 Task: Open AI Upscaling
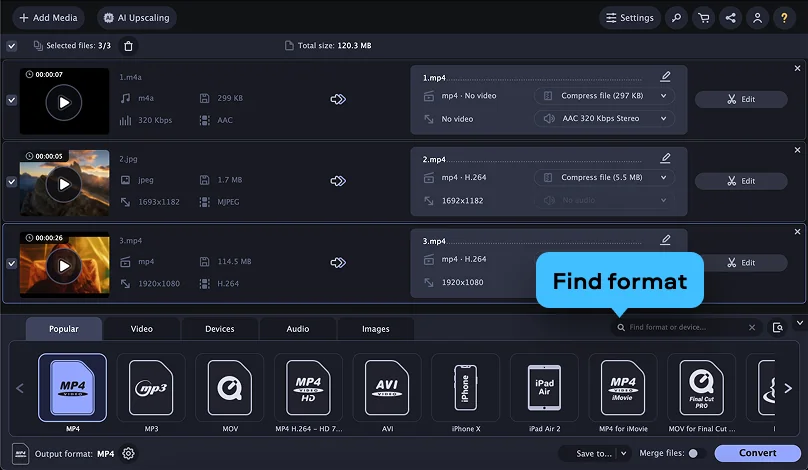[137, 18]
